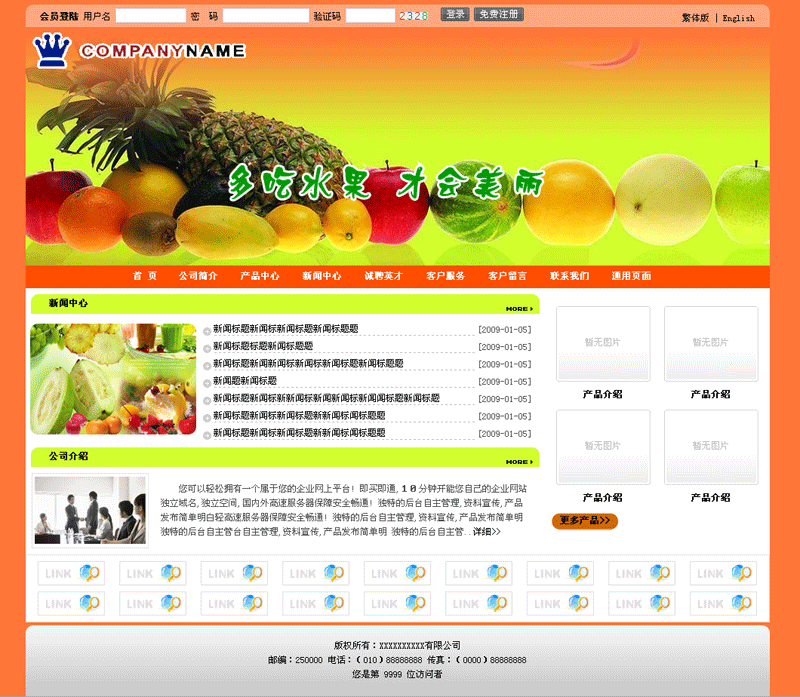
Task: Click the captcha code image 2328
Action: [x=414, y=15]
